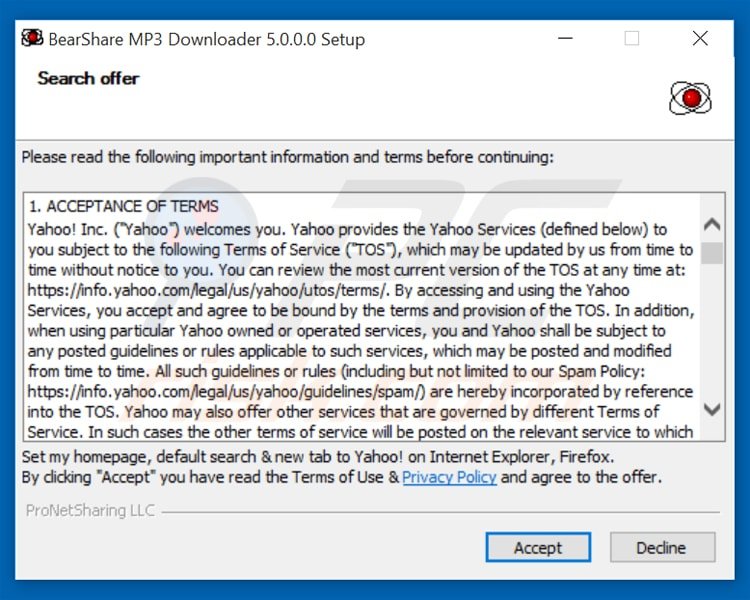This screenshot has height=600, width=750.
Task: Close the BearShare Setup window
Action: 700,38
